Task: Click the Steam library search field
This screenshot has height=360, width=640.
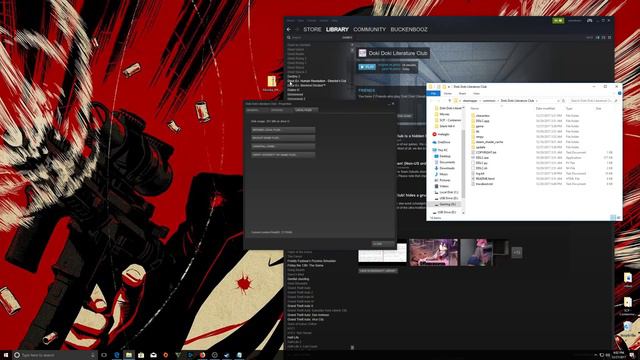Action: (x=315, y=38)
